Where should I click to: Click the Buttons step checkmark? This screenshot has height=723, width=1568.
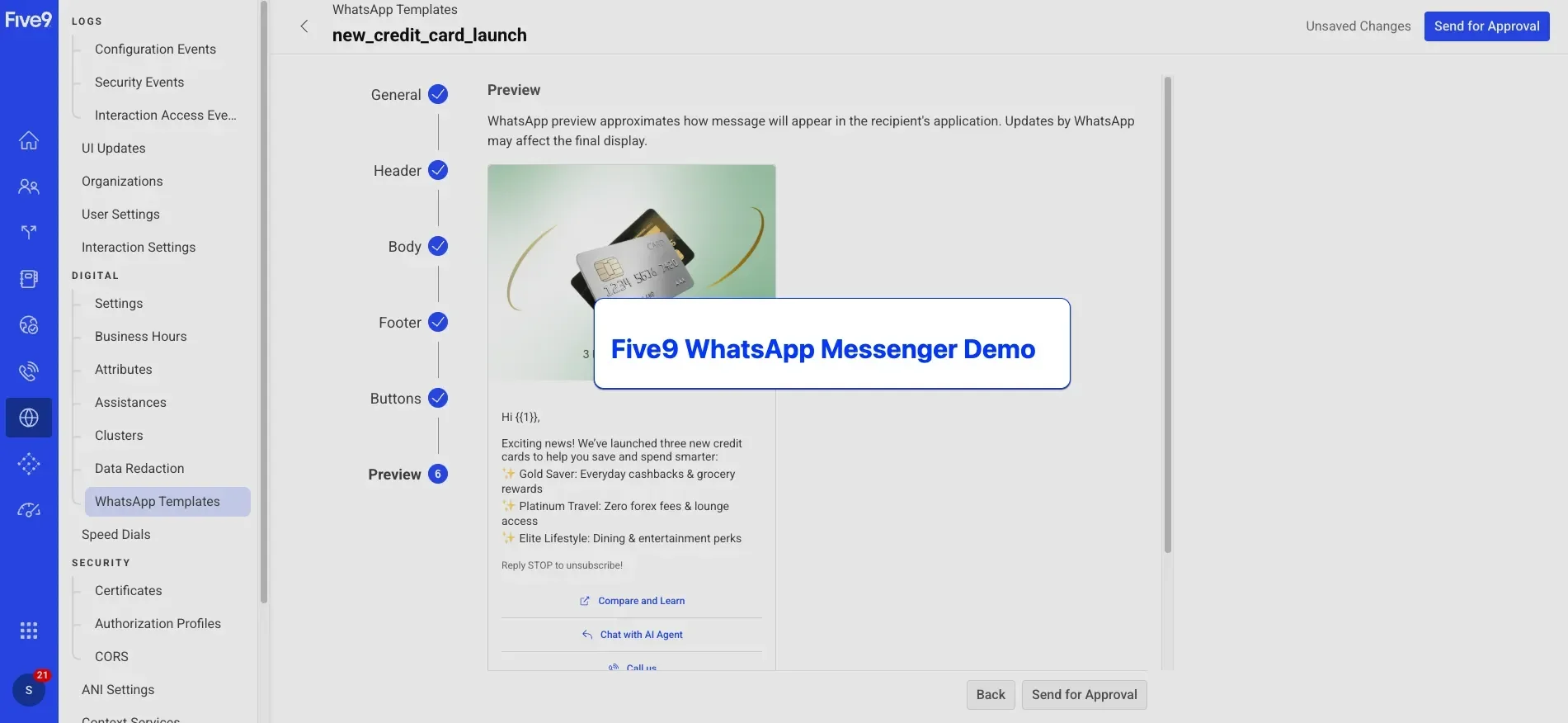(438, 398)
